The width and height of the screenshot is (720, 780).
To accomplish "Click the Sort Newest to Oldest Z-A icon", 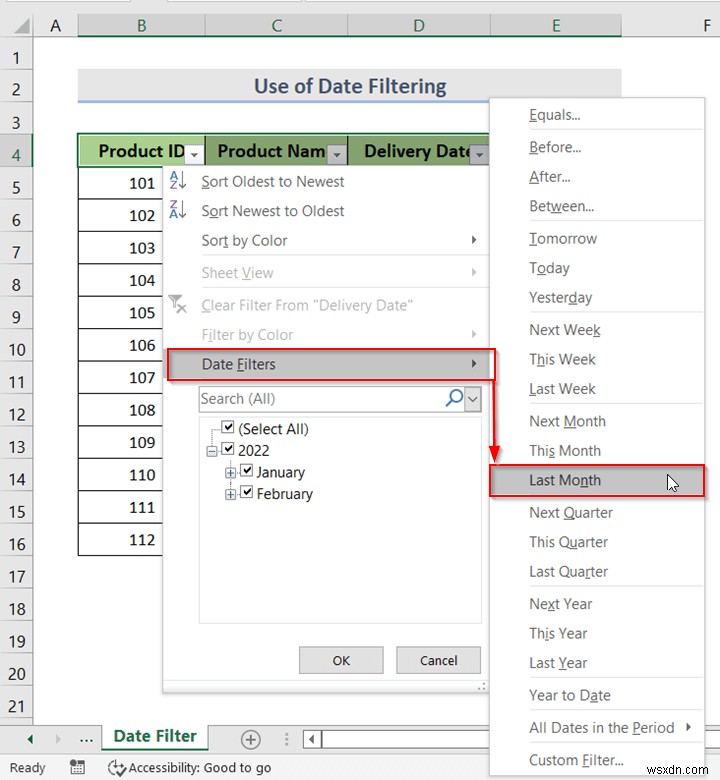I will pyautogui.click(x=178, y=210).
